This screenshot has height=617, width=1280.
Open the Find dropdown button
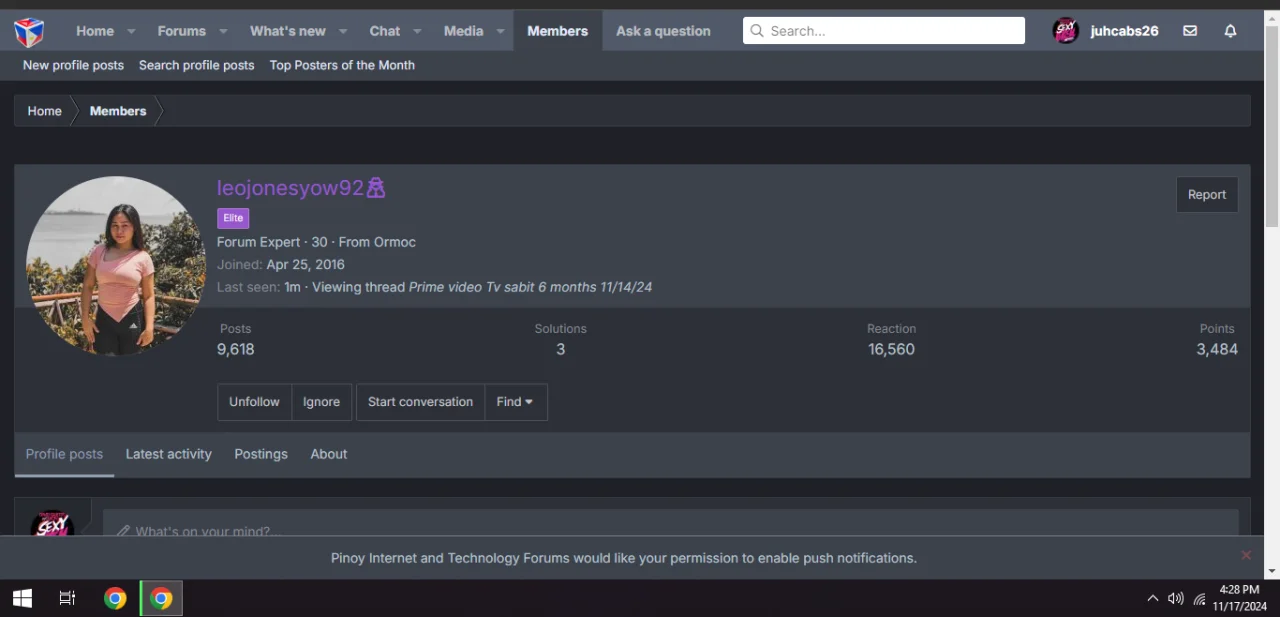tap(515, 402)
